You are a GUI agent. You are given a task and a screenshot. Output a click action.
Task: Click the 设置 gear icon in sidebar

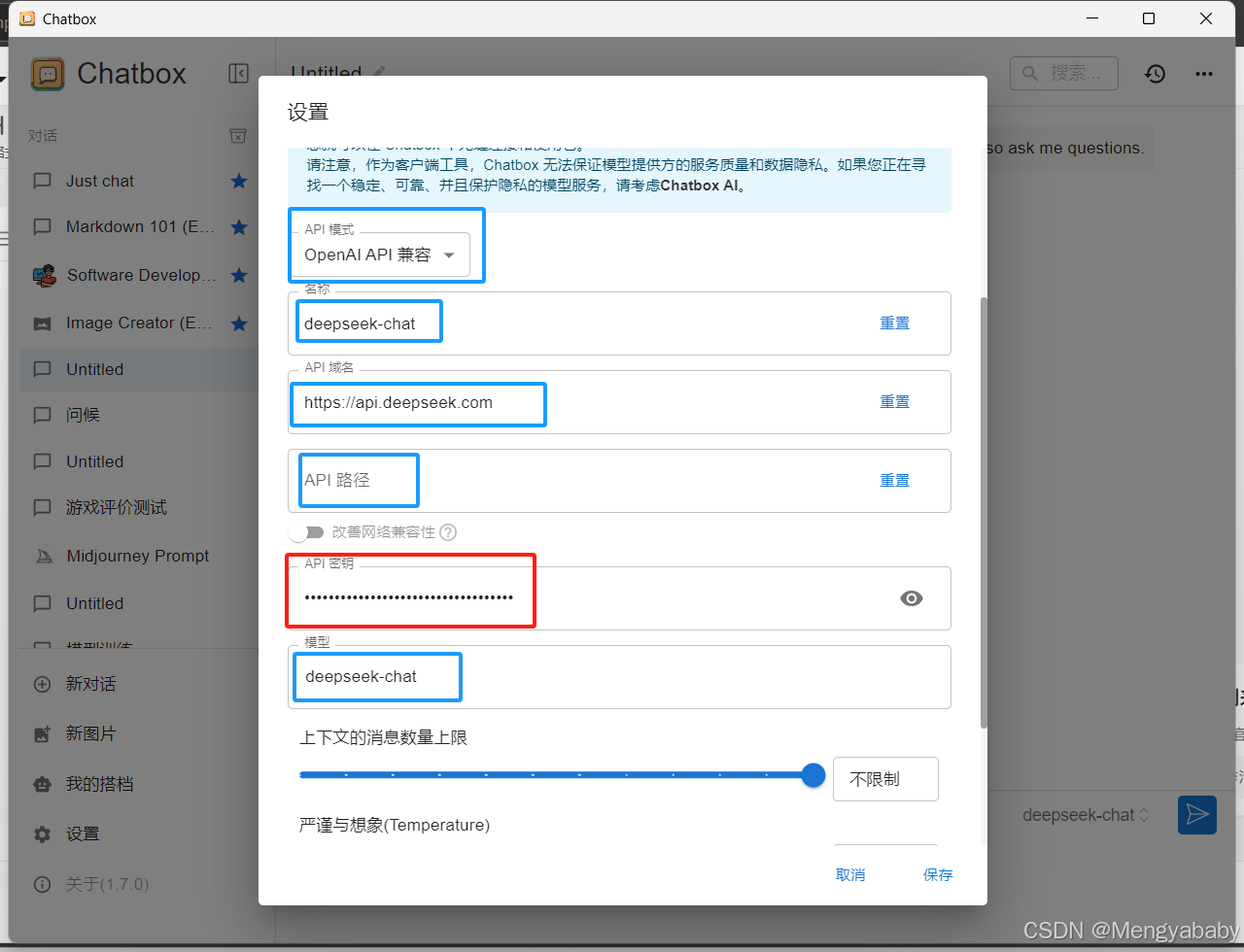pyautogui.click(x=43, y=834)
